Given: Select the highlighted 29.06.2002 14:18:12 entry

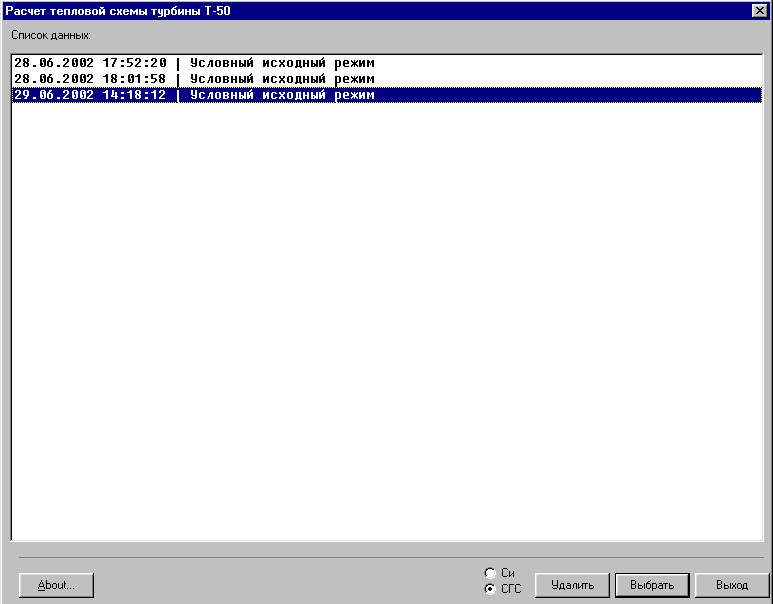Looking at the screenshot, I should (x=387, y=95).
